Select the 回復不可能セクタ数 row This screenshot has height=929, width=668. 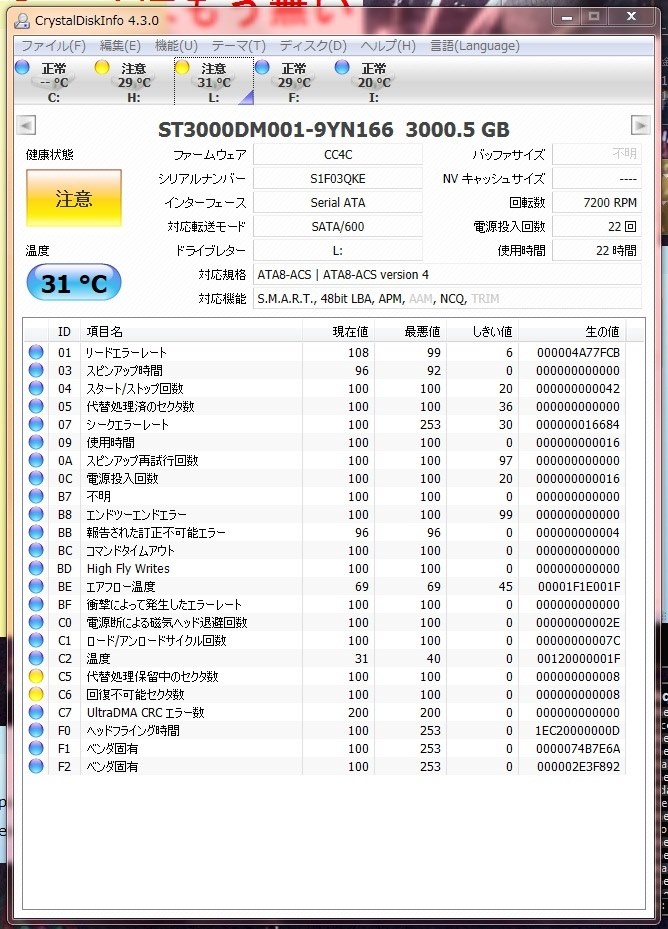pos(325,694)
